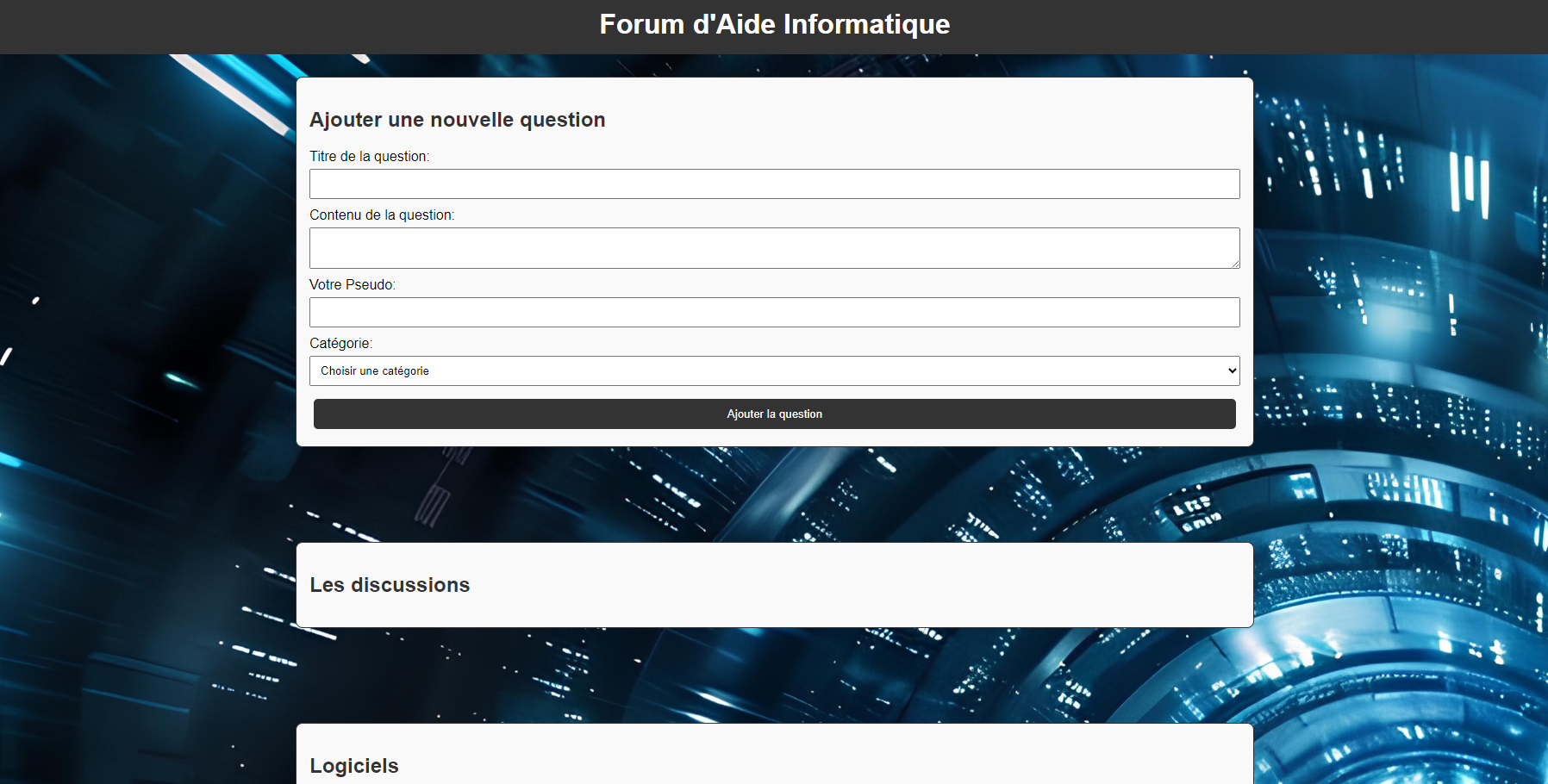Click the background image between form and discussions

coord(774,495)
